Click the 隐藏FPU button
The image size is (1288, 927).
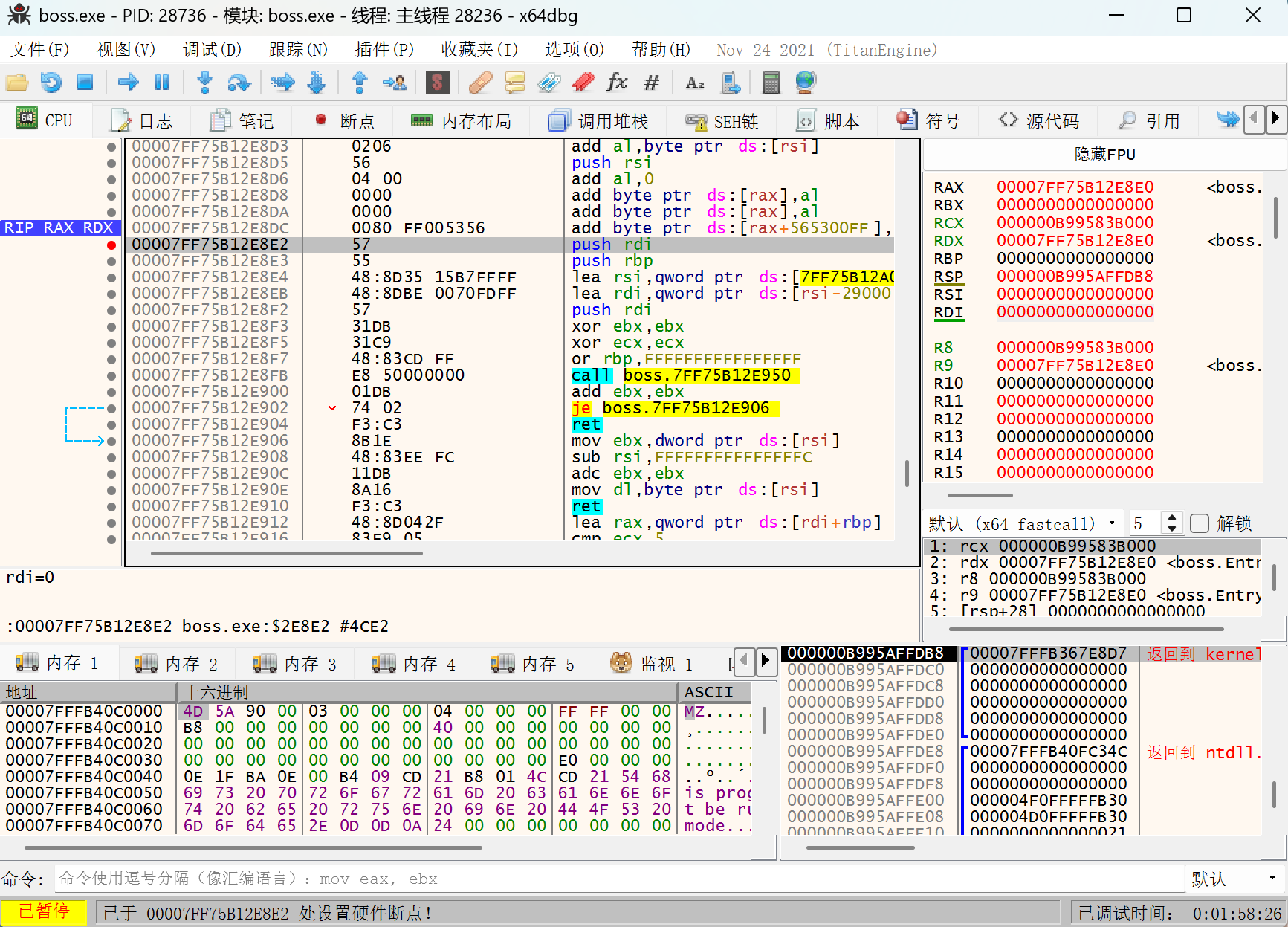point(1104,155)
